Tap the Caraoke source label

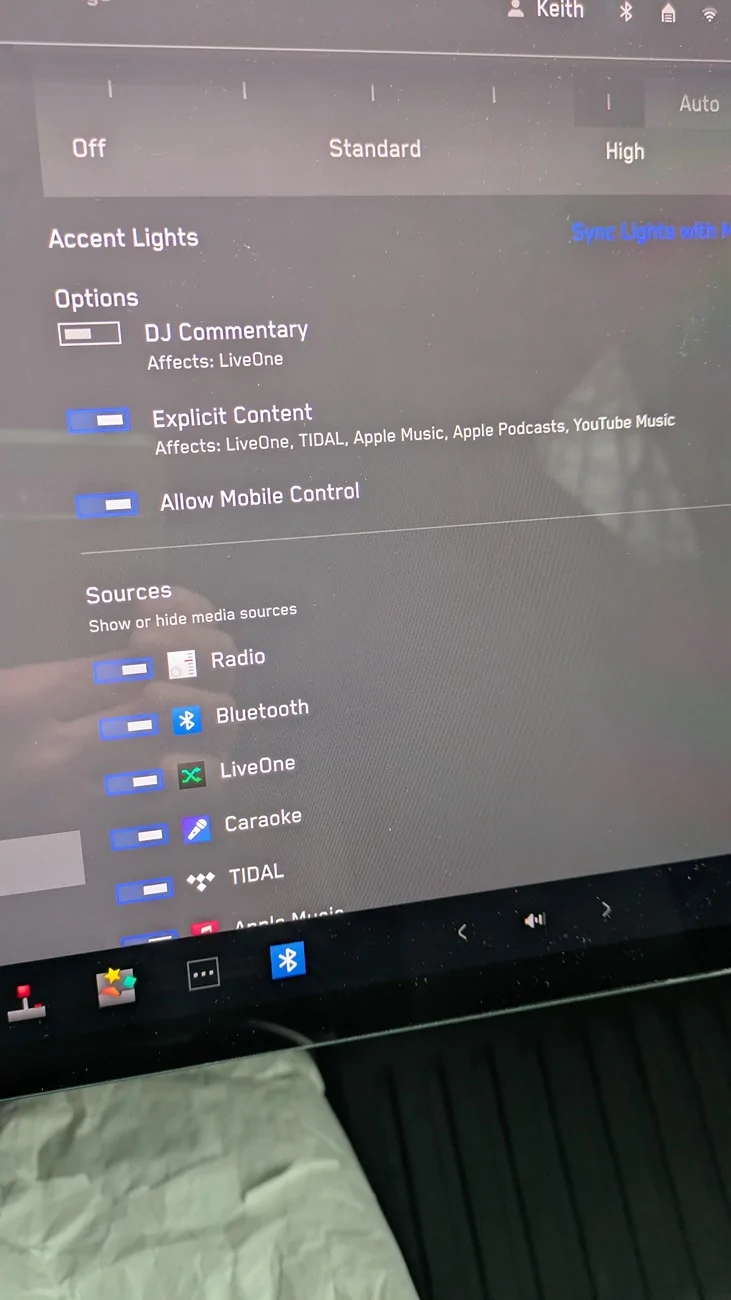point(263,821)
